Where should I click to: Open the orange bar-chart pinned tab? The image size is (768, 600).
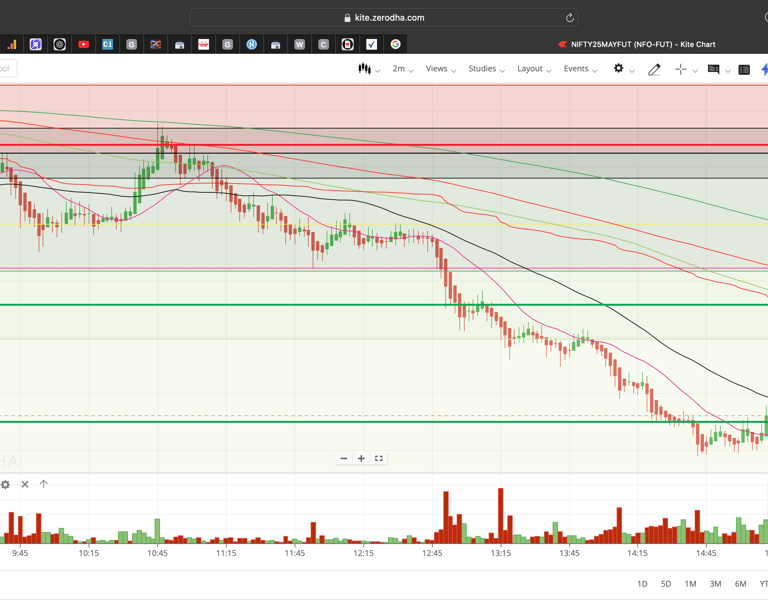click(x=12, y=45)
